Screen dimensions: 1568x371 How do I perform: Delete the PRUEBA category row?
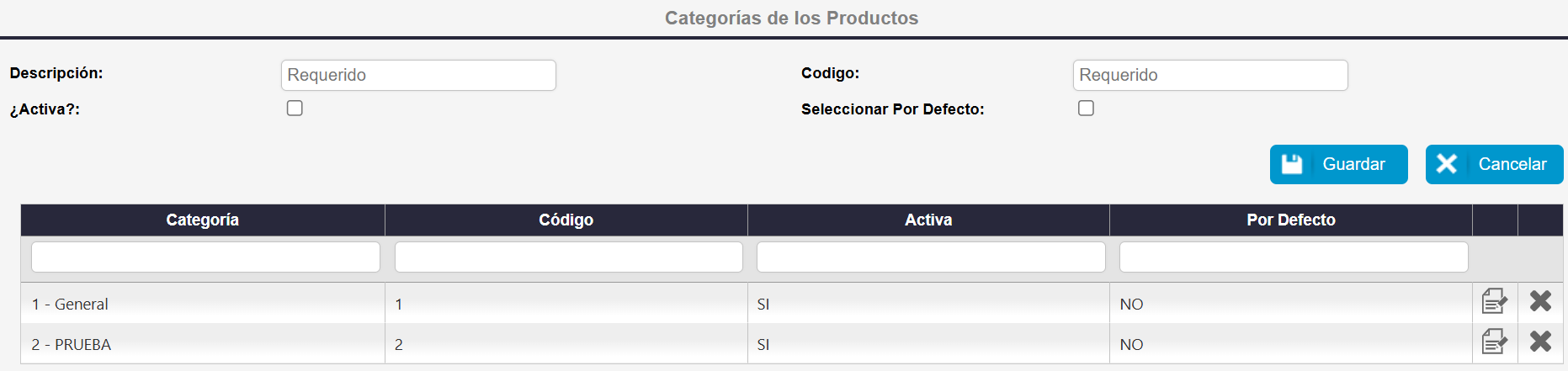point(1540,342)
